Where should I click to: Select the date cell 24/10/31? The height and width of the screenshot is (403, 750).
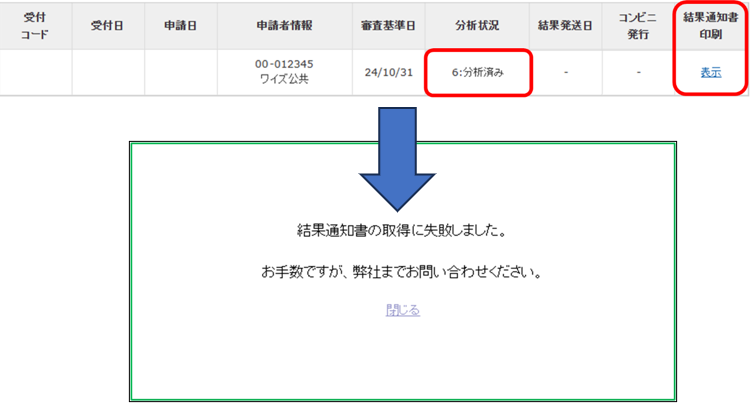tap(388, 72)
